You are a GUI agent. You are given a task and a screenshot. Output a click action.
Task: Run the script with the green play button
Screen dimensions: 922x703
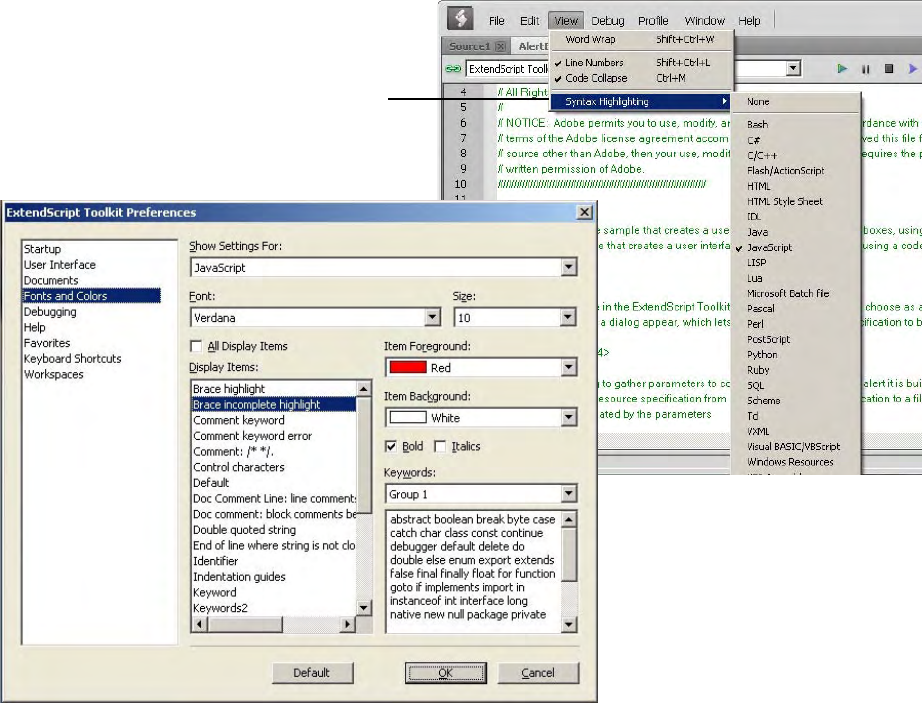[842, 69]
